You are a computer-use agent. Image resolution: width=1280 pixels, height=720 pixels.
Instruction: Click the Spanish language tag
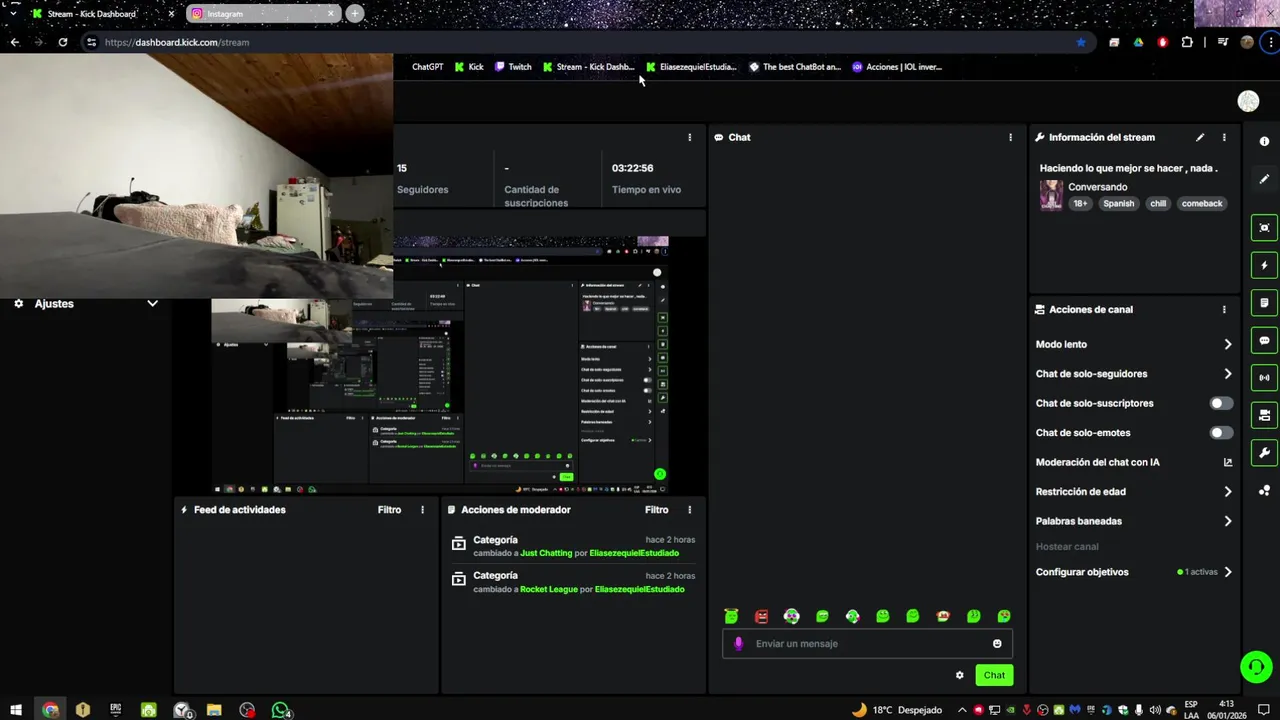pos(1118,203)
